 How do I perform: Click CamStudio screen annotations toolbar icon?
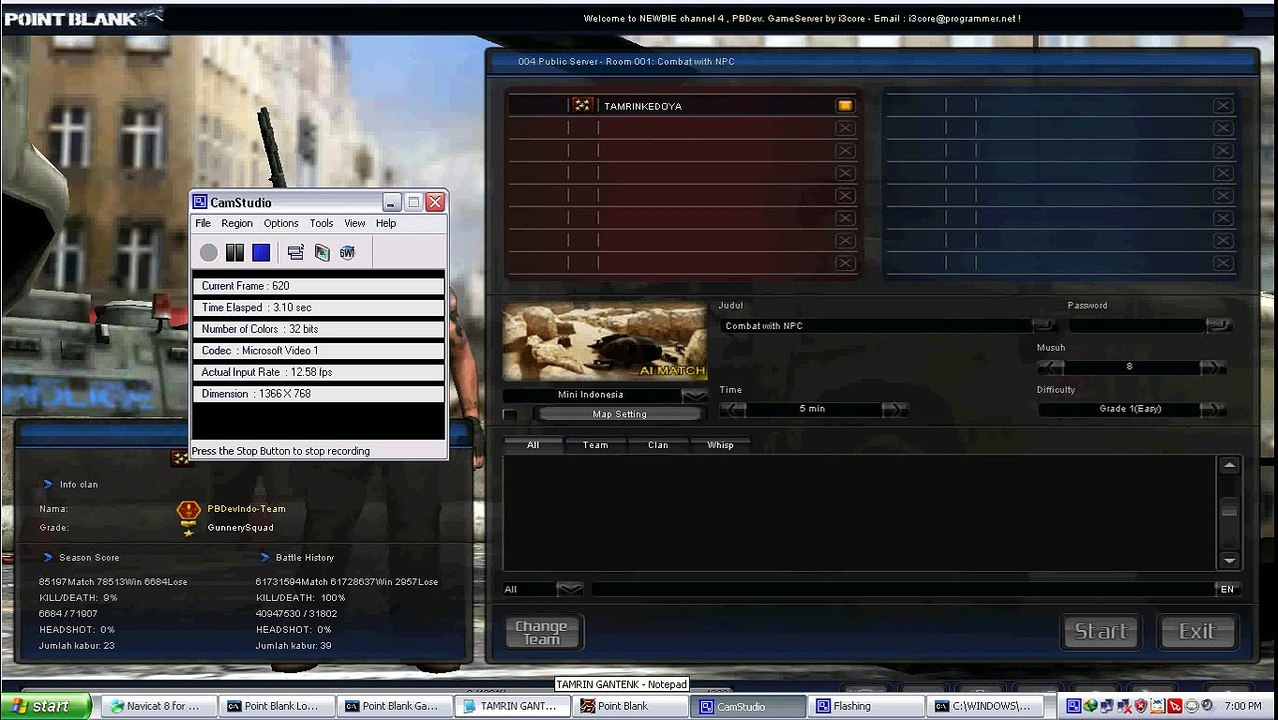click(321, 253)
